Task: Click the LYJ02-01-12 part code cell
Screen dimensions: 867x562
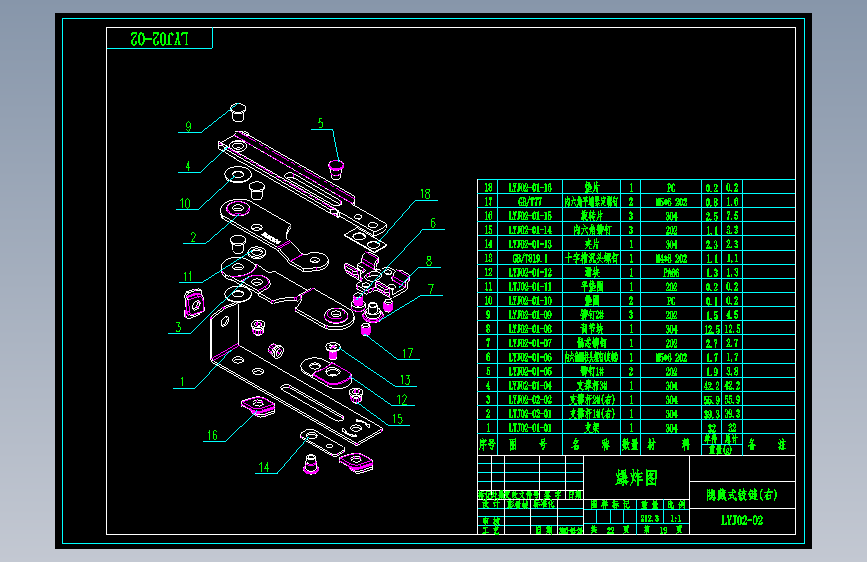Action: (x=530, y=272)
